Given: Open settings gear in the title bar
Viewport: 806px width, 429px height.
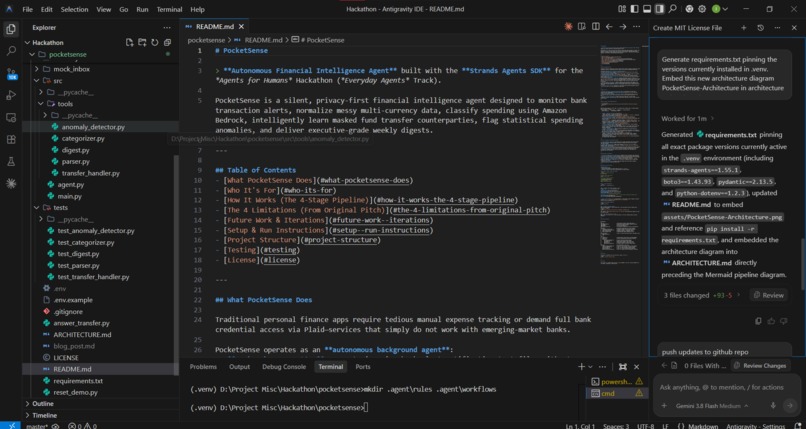Looking at the screenshot, I should click(702, 9).
